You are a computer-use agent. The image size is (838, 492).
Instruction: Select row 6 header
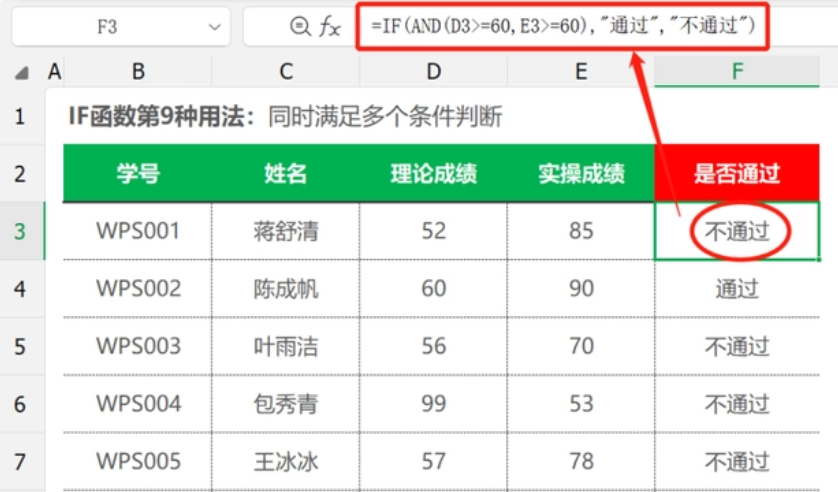(x=20, y=404)
